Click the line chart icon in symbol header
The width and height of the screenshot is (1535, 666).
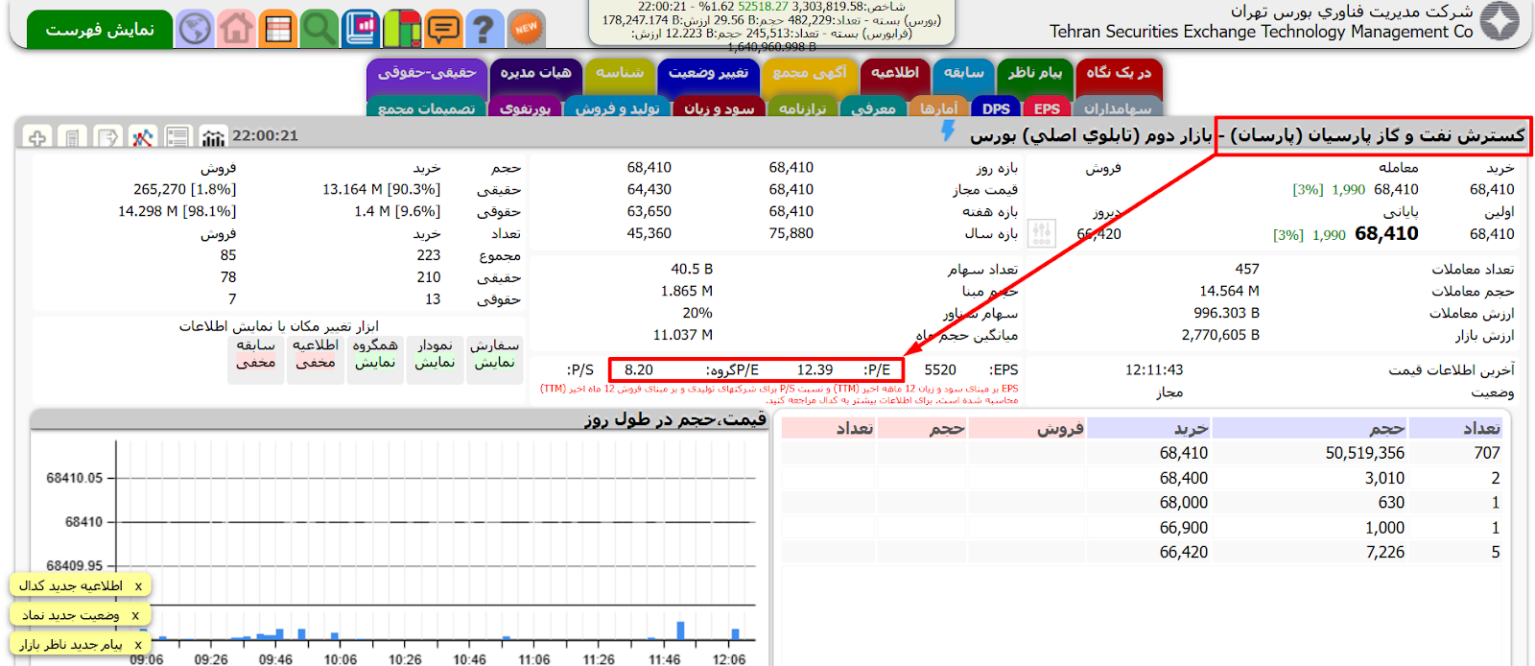point(143,137)
